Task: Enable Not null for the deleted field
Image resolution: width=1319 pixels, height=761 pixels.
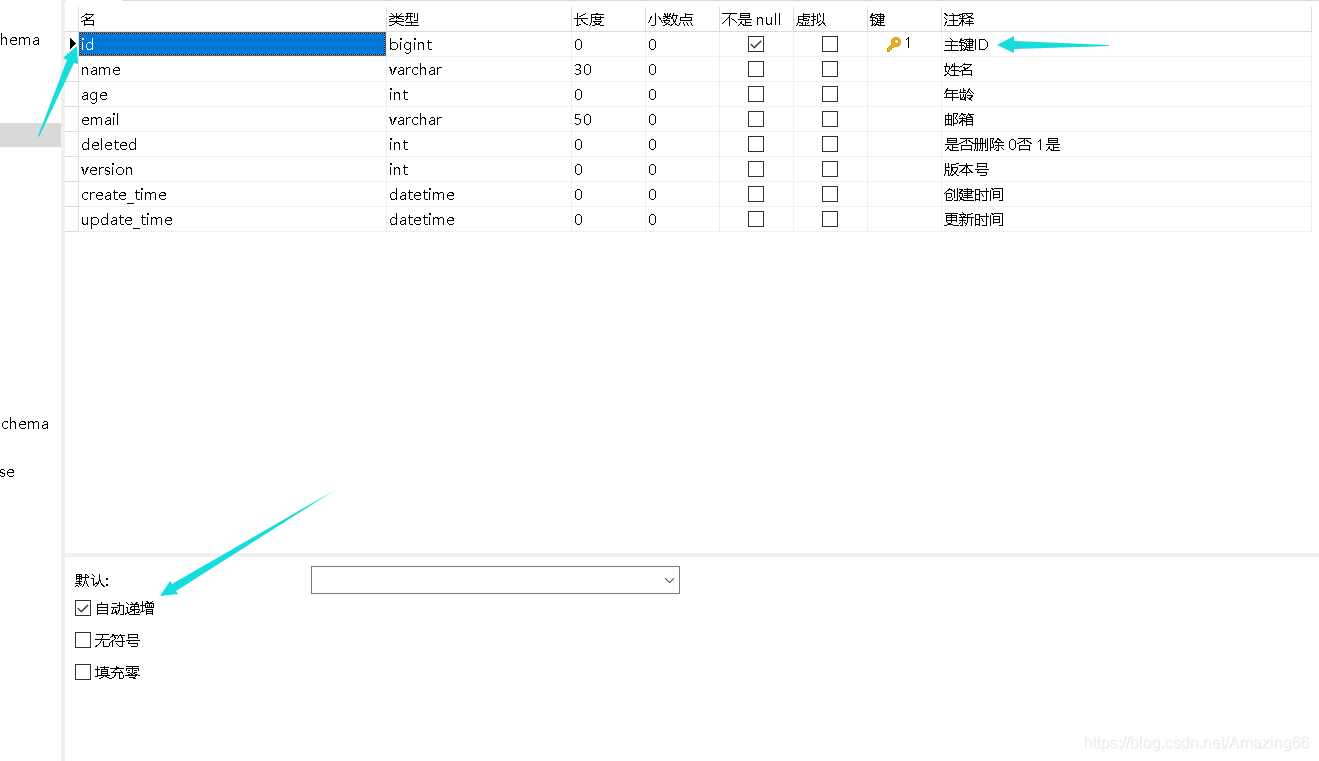Action: click(756, 144)
